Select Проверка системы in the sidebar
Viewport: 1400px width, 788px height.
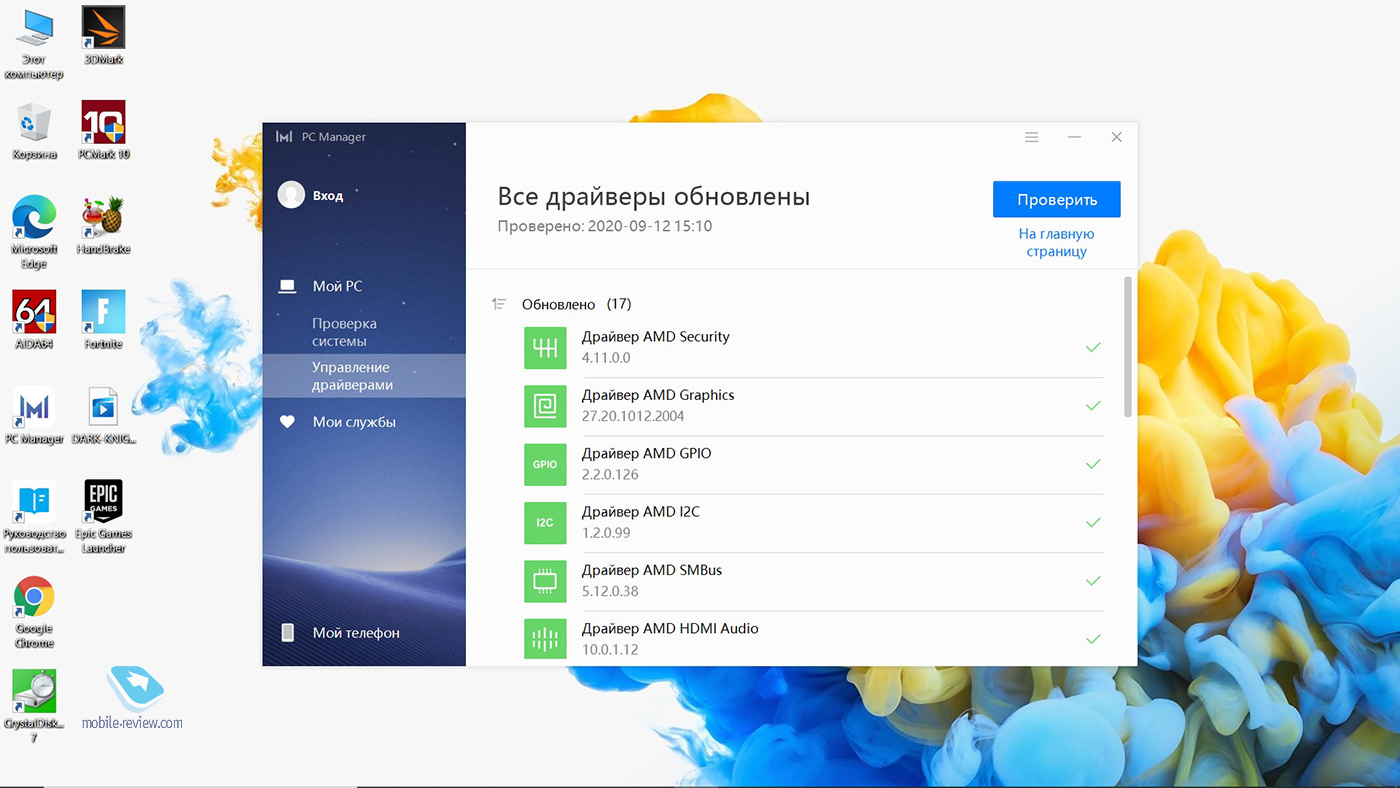[344, 332]
